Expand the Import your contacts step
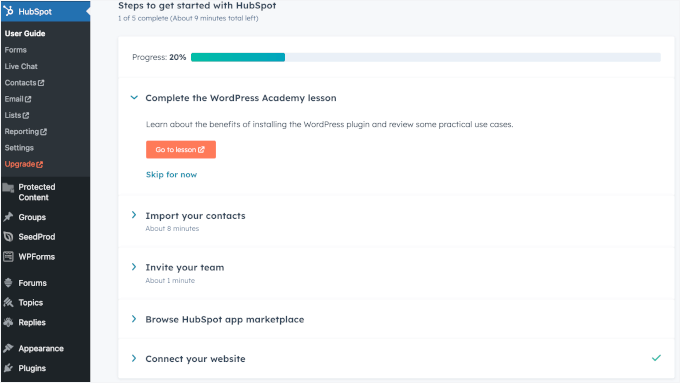The height and width of the screenshot is (383, 680). [134, 215]
